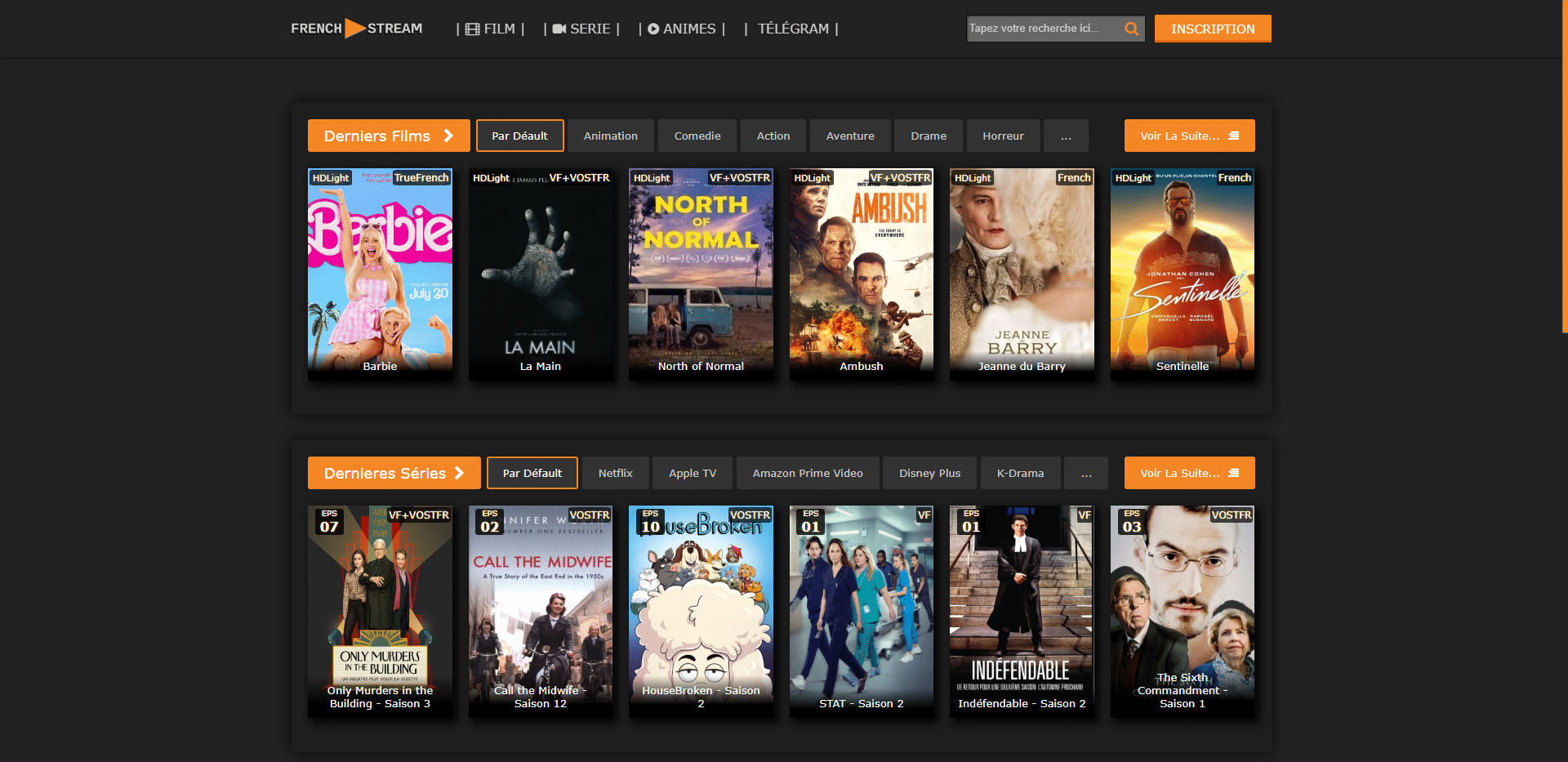
Task: Open the Sentinelle movie poster
Action: point(1183,274)
